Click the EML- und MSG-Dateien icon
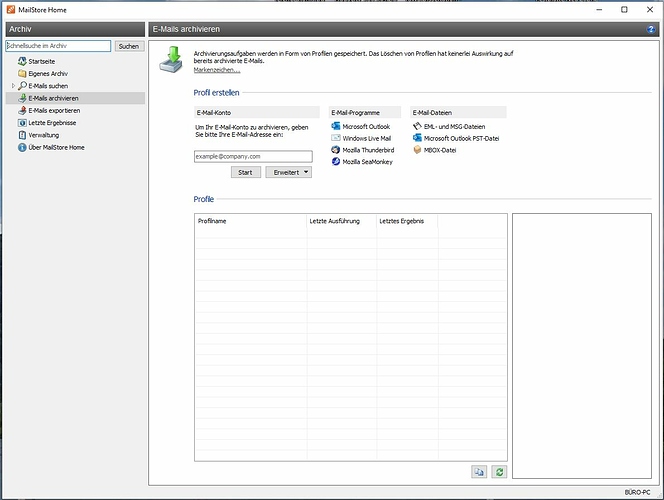664x500 pixels. 417,126
